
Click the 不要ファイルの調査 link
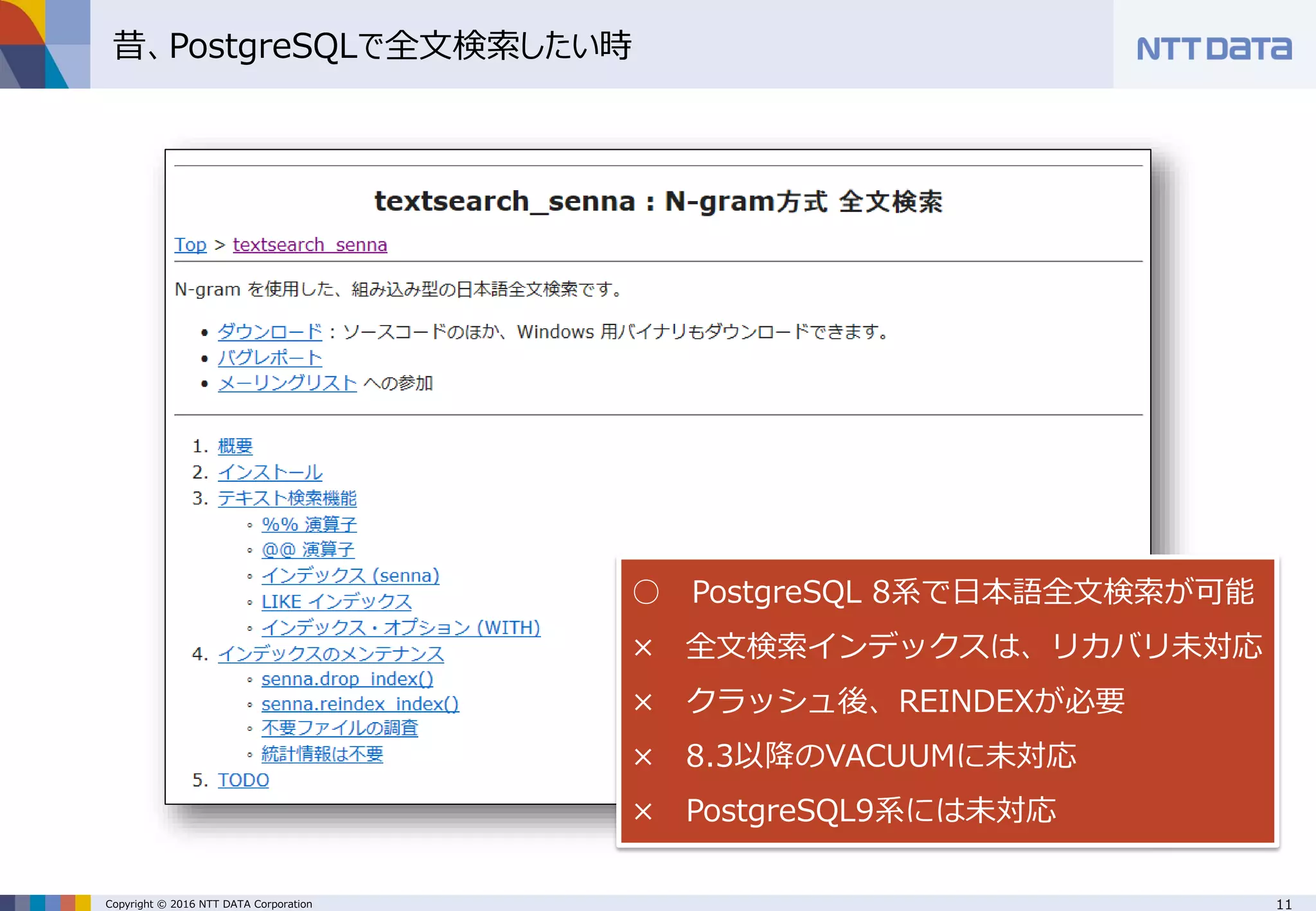click(339, 729)
